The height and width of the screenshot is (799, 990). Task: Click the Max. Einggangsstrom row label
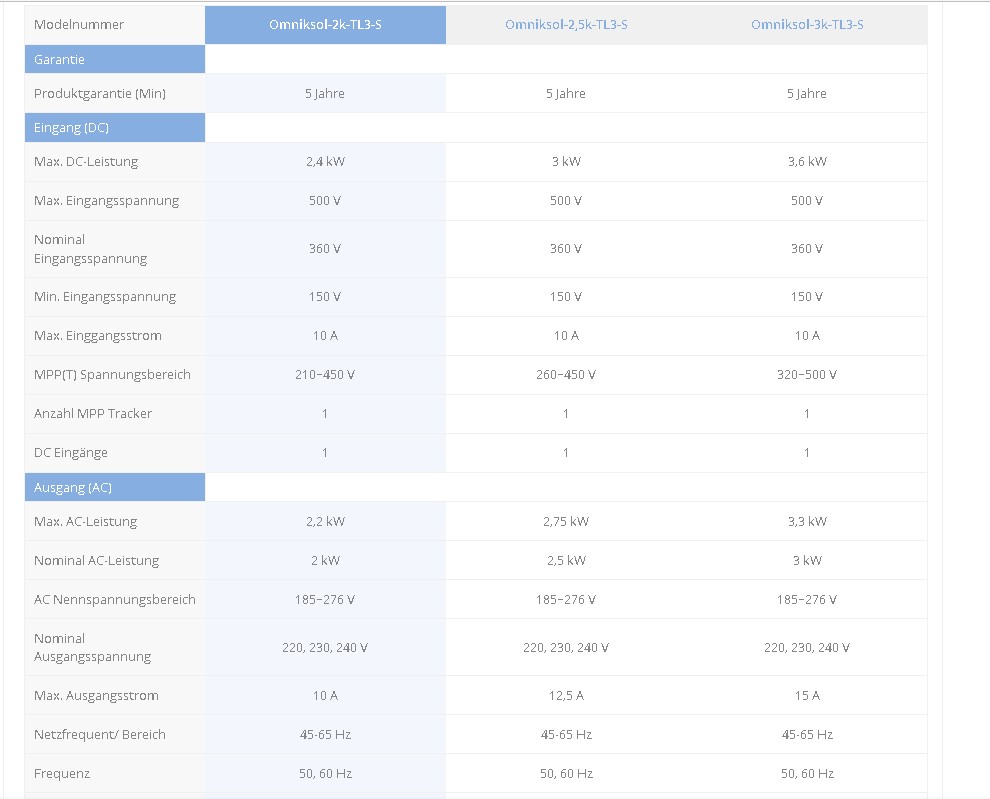click(98, 336)
